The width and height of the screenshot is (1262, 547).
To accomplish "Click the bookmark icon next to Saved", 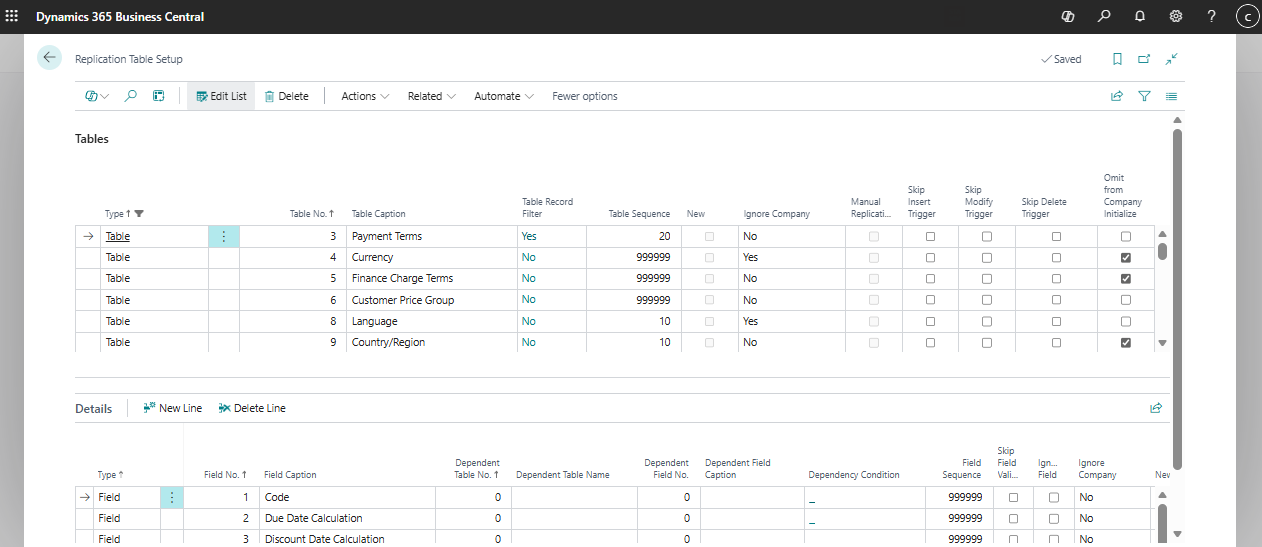I will click(1117, 59).
